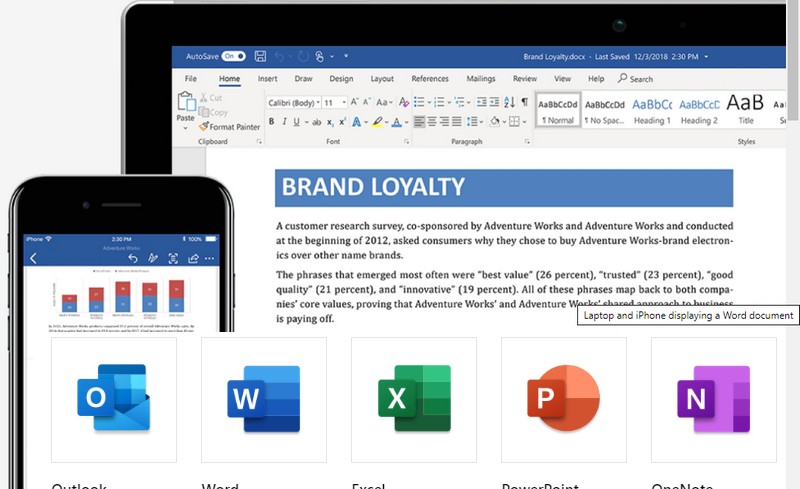The image size is (800, 489).
Task: Click the Search box in the ribbon
Action: (x=635, y=79)
